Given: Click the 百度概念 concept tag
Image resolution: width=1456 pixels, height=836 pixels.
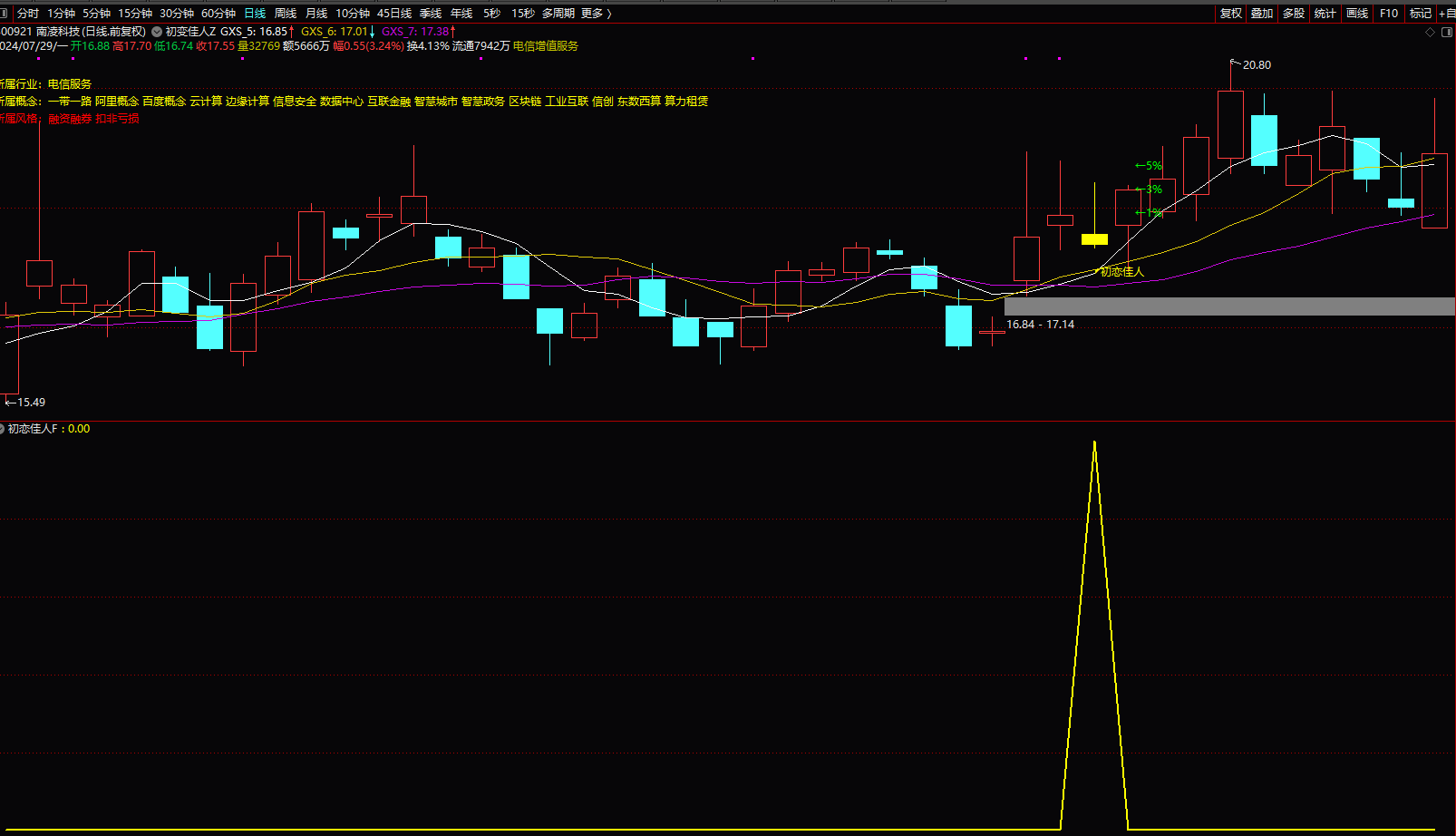Looking at the screenshot, I should [164, 102].
